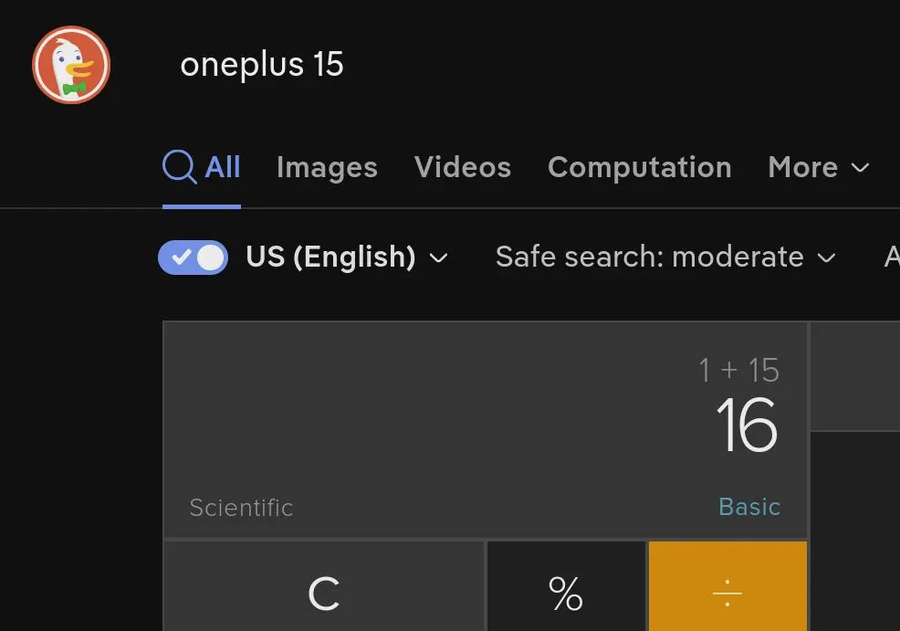Click the DuckDuckGo duck logo
Viewport: 900px width, 631px height.
click(x=71, y=65)
